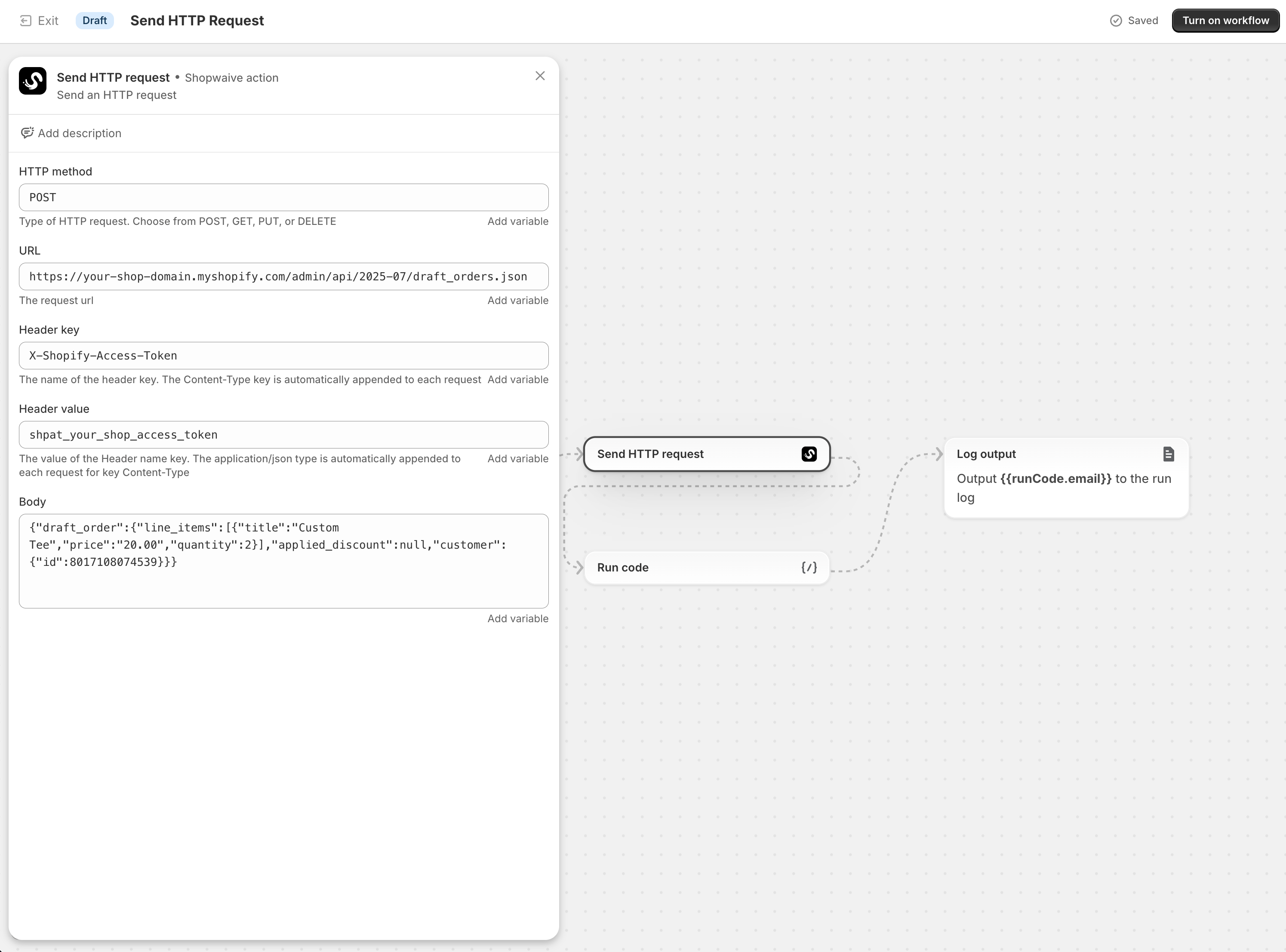Focus the Header key input field
This screenshot has height=952, width=1286.
click(x=283, y=356)
